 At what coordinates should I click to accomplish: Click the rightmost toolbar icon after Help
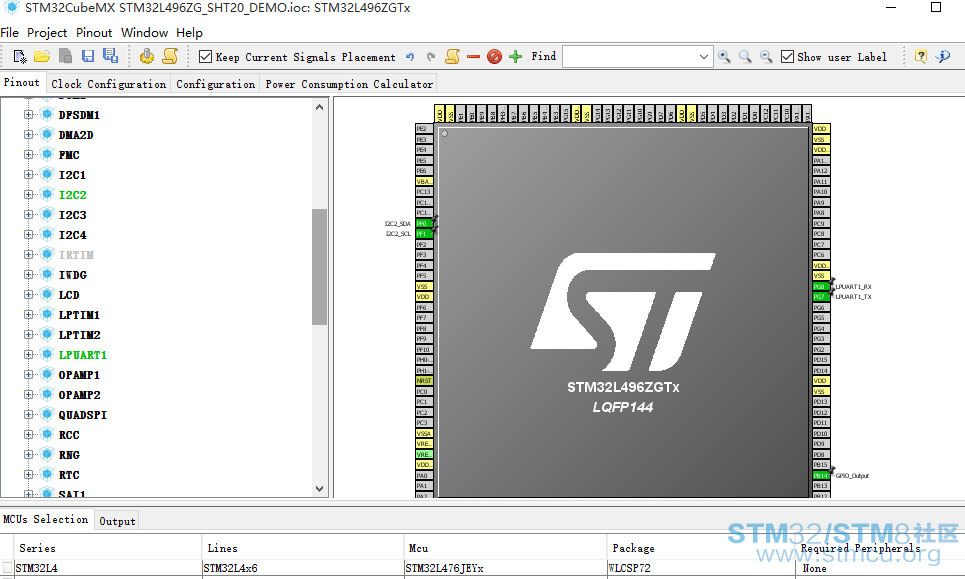point(943,57)
